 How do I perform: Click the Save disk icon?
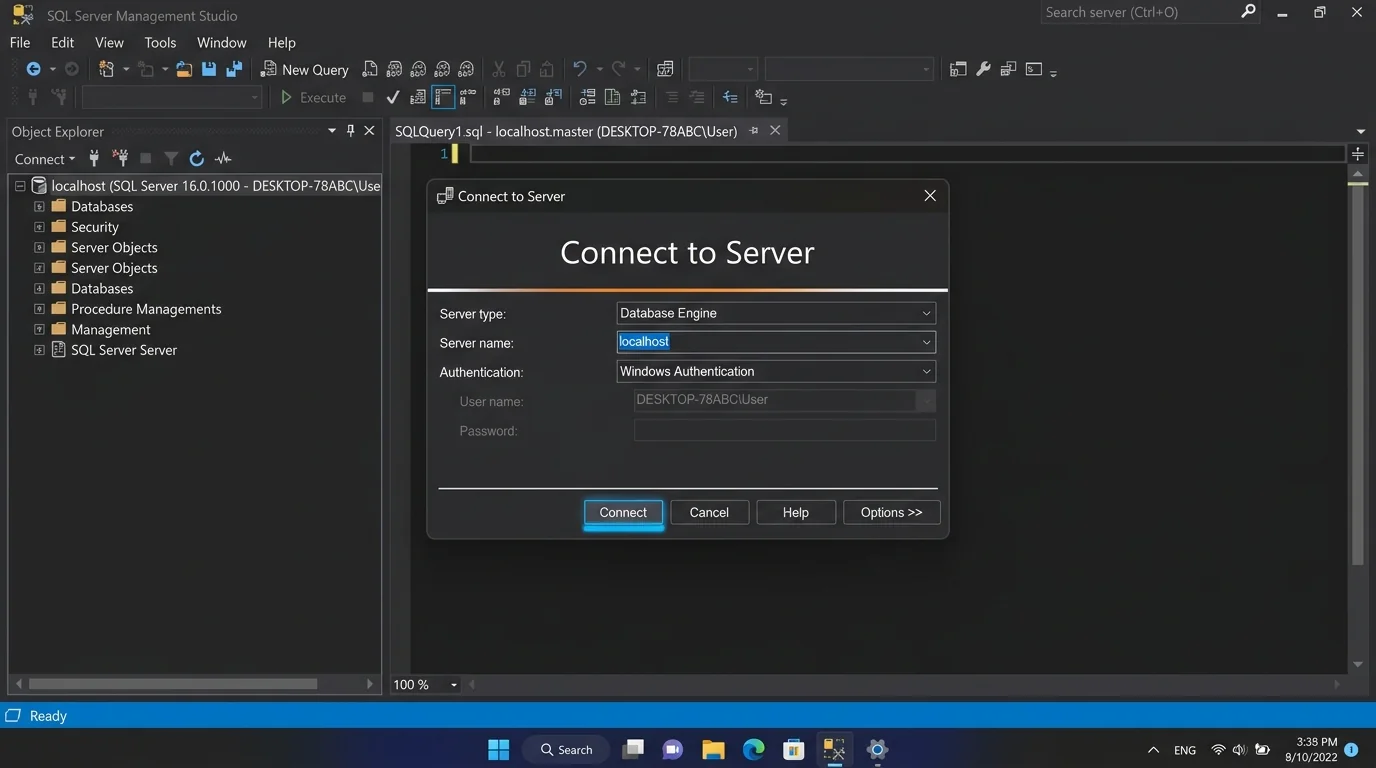click(x=209, y=69)
